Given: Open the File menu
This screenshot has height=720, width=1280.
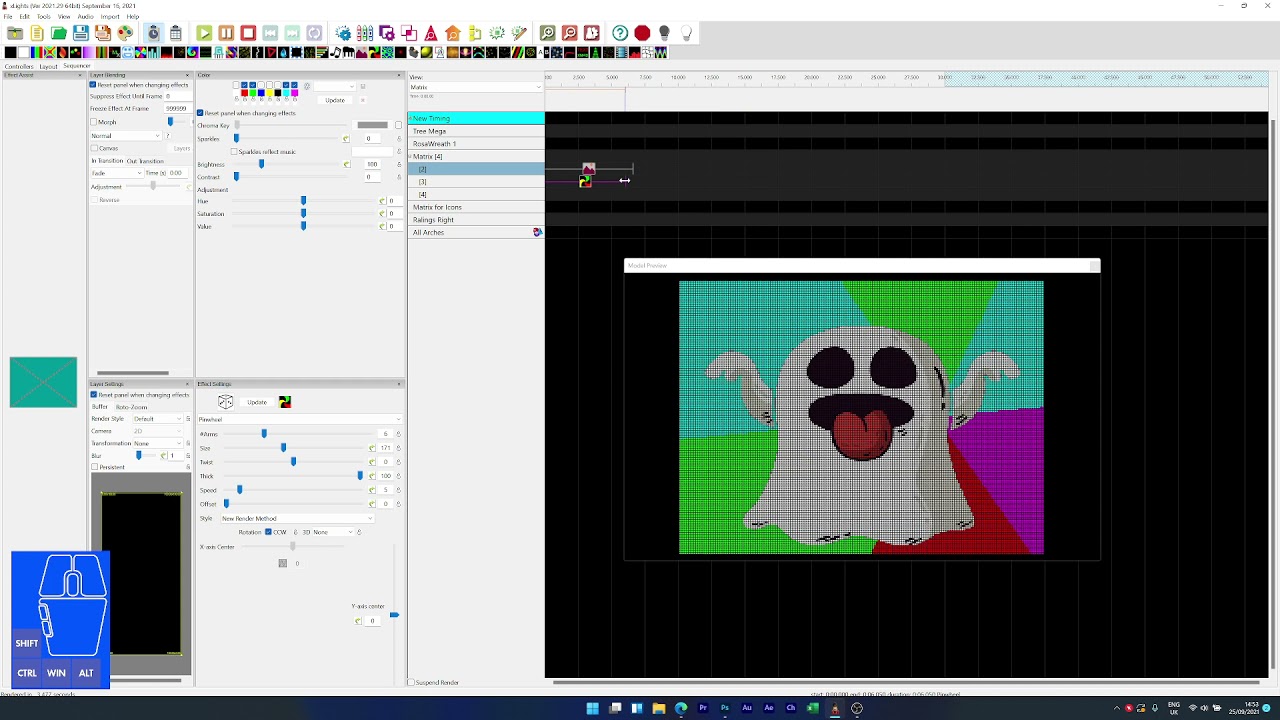Looking at the screenshot, I should click(8, 17).
